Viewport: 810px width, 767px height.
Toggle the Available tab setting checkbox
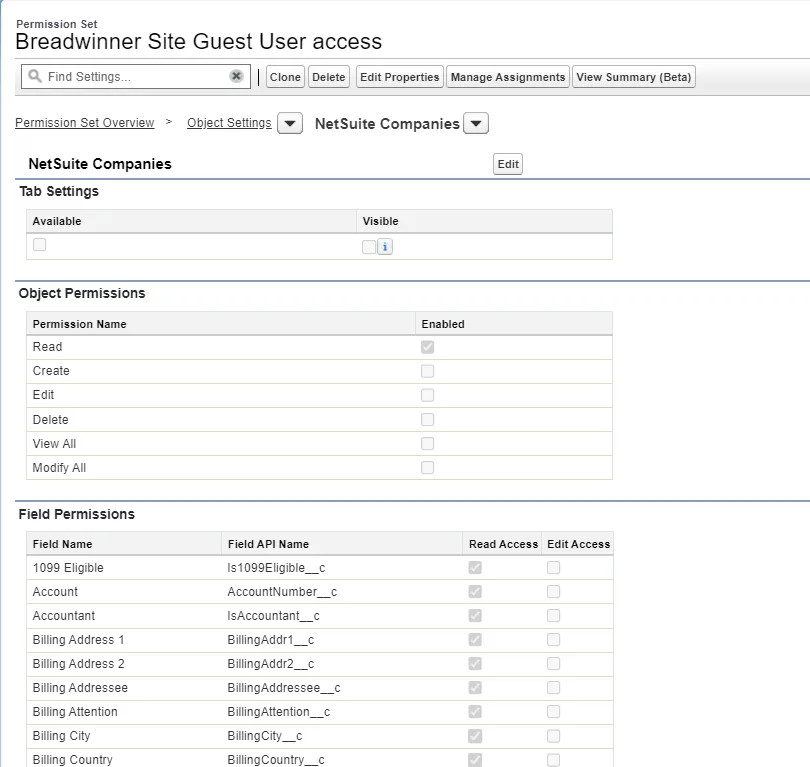point(39,244)
